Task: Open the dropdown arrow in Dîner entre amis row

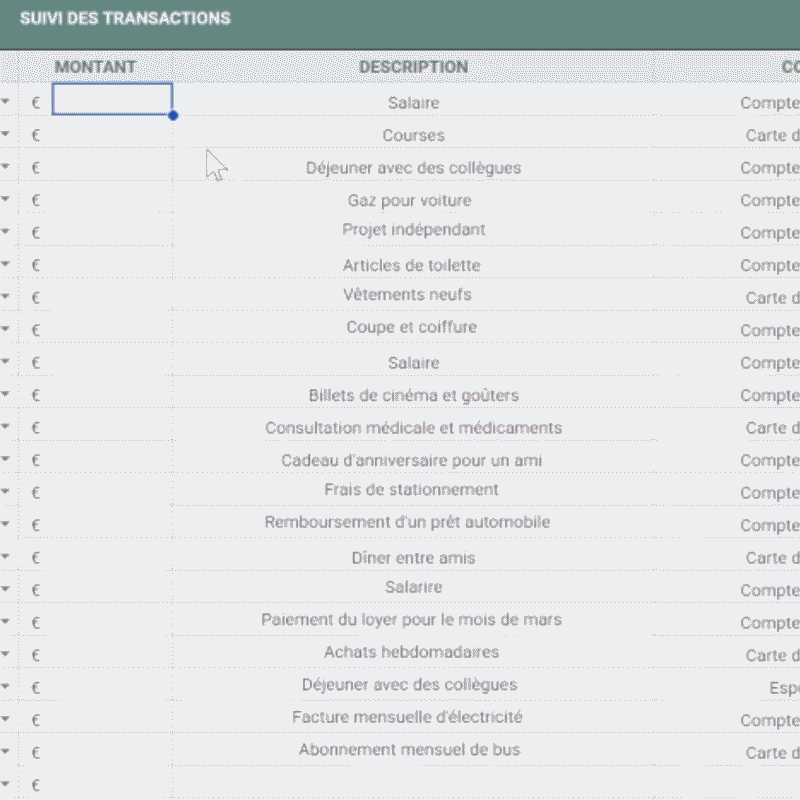Action: 6,558
